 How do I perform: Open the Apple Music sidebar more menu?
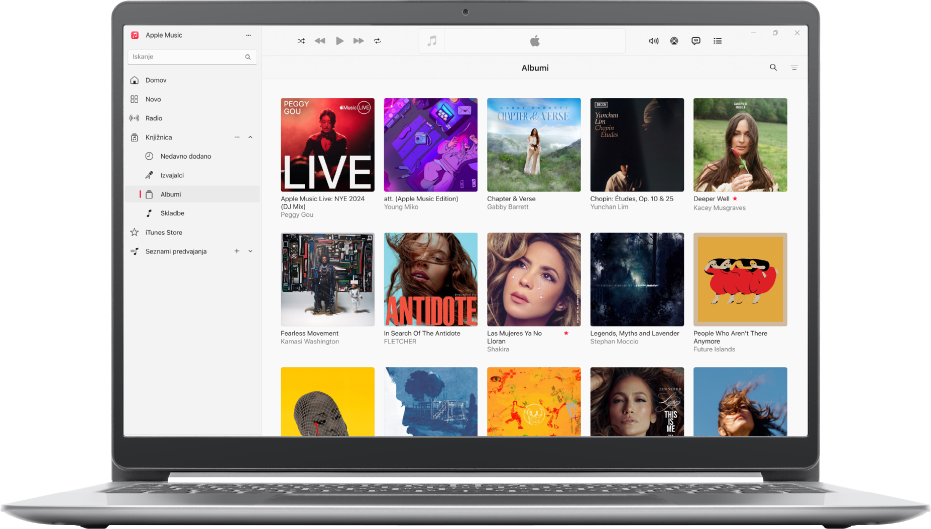(x=248, y=35)
